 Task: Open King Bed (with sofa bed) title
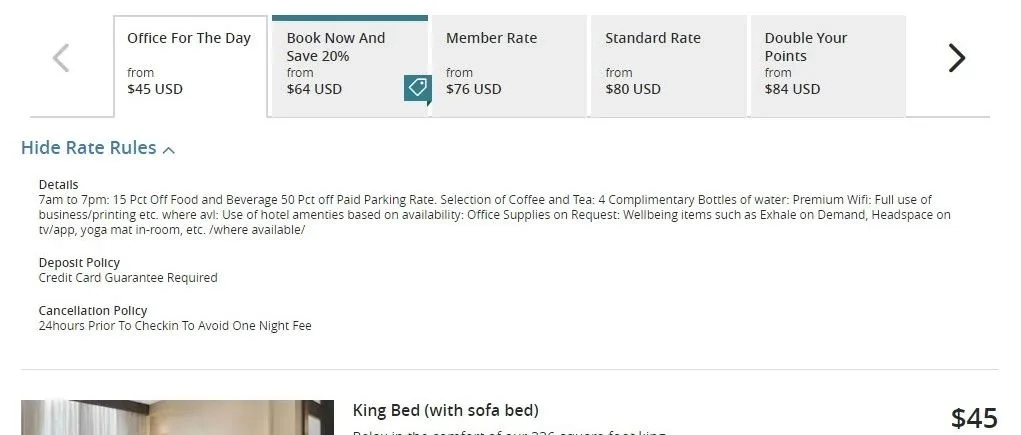click(445, 410)
